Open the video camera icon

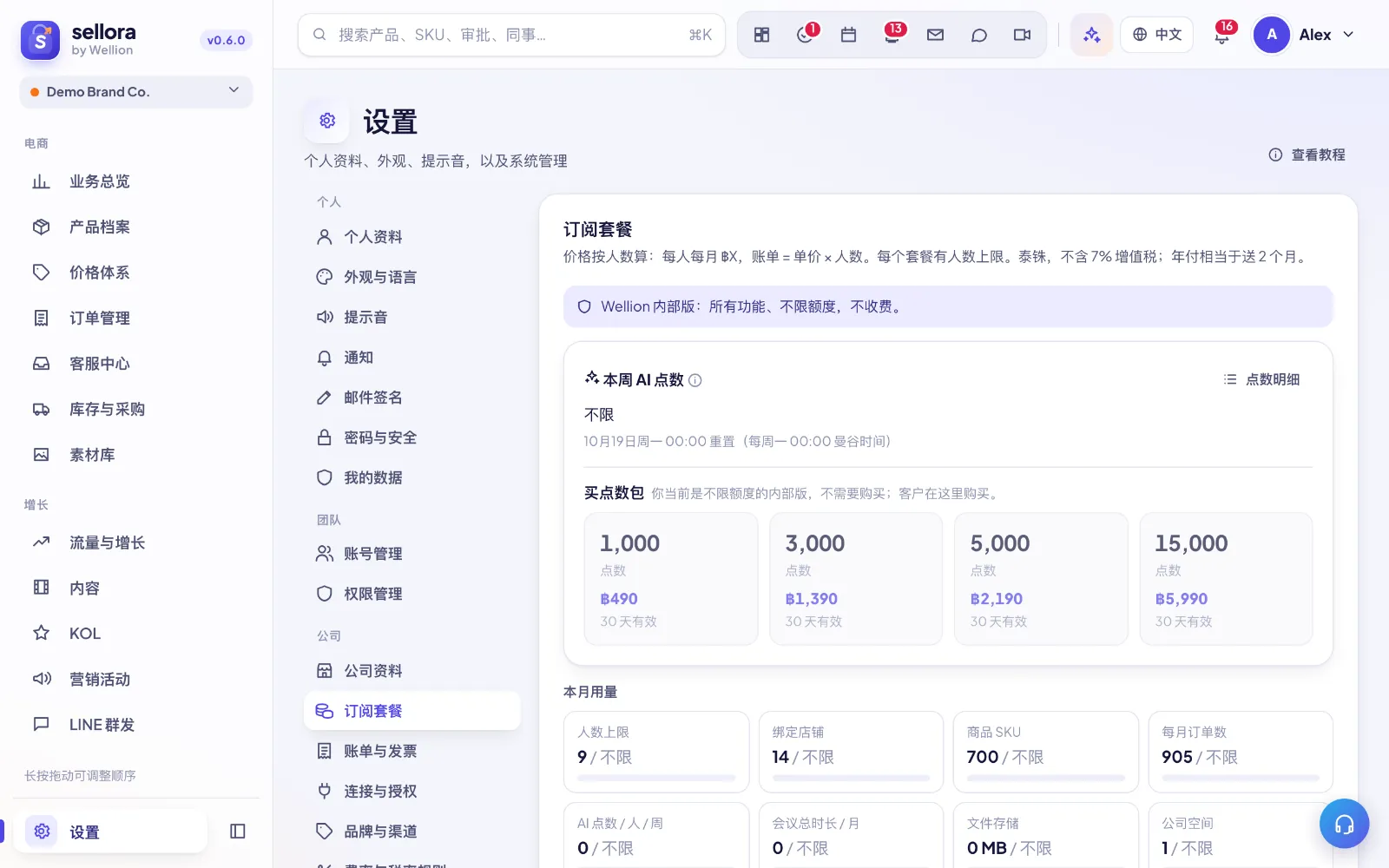pos(1022,35)
